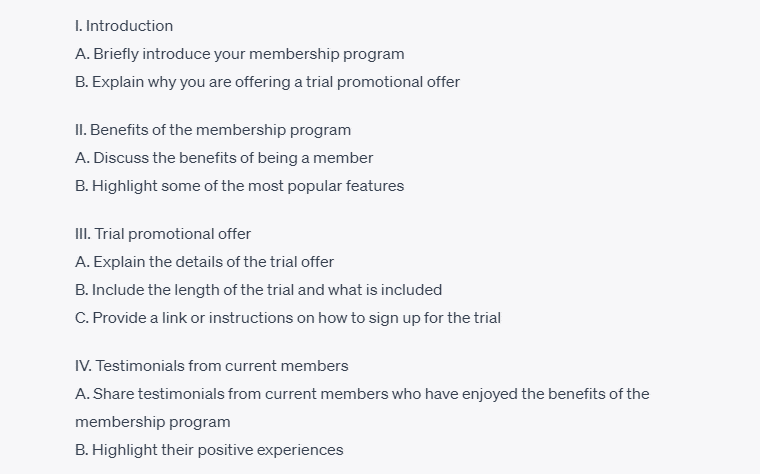This screenshot has width=760, height=474.
Task: Click the 'I. Introduction' heading line
Action: 124,26
